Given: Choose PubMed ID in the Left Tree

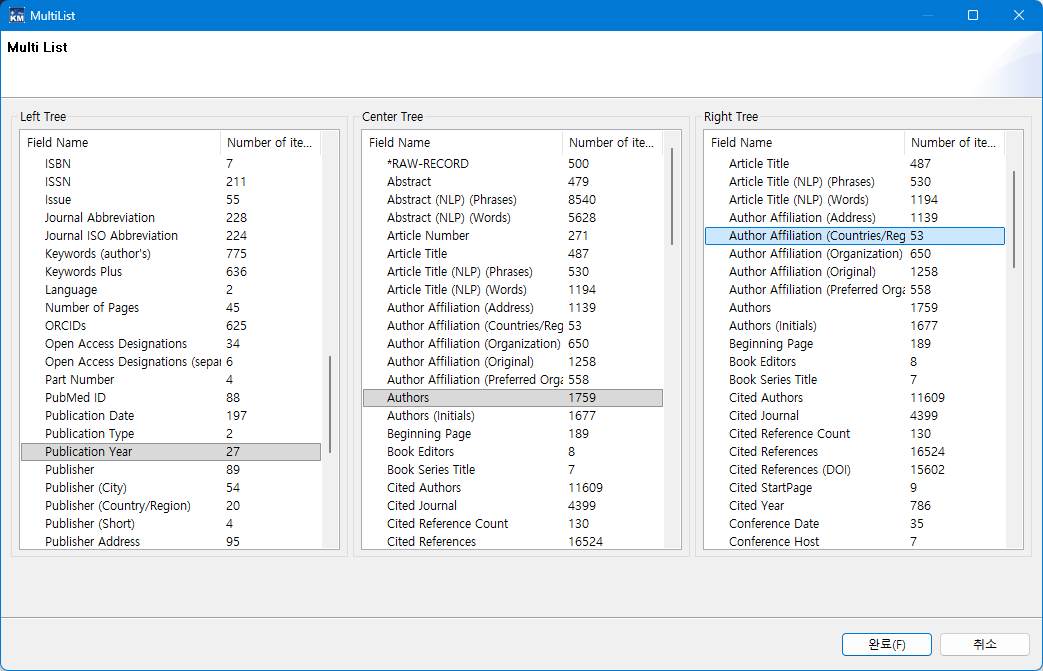Looking at the screenshot, I should 75,398.
